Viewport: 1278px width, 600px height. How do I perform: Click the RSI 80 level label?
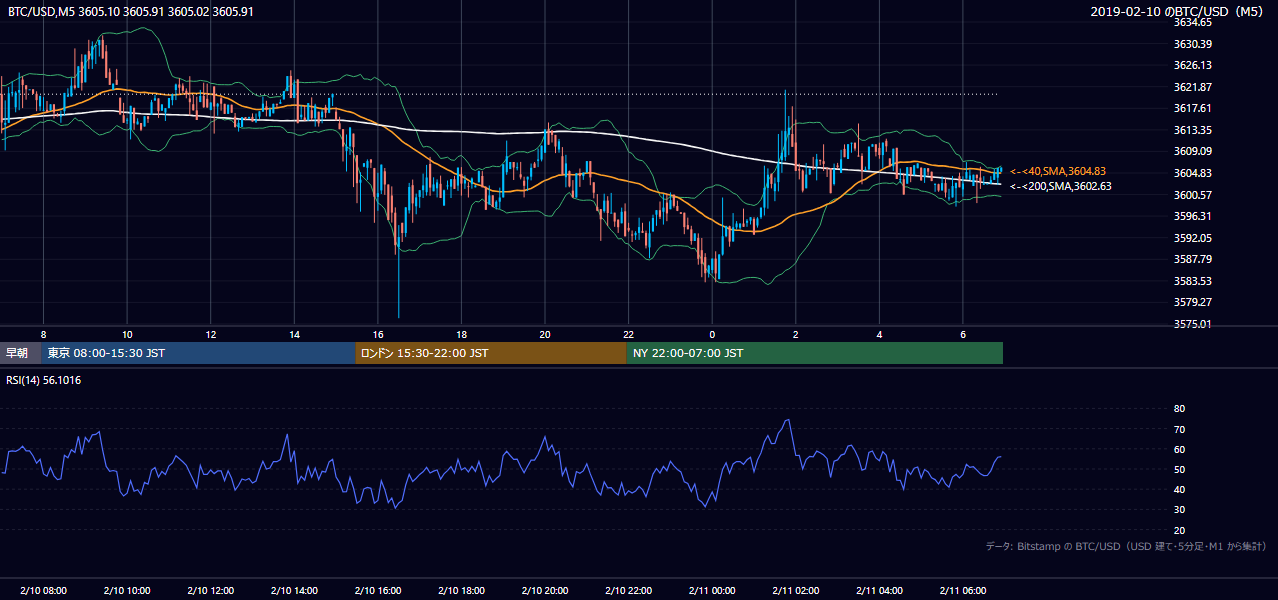click(1180, 409)
